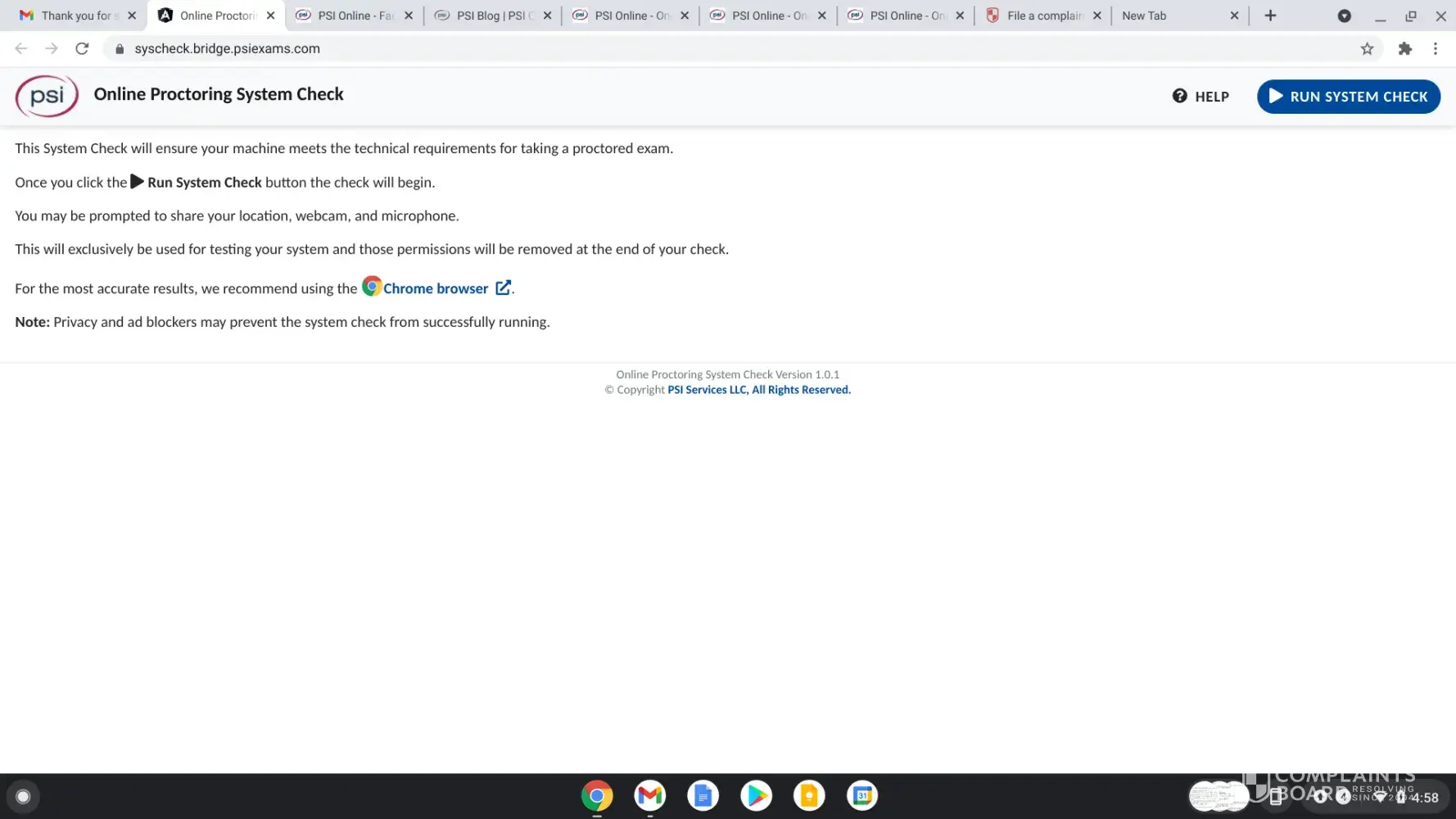
Task: Bookmark this page with the star
Action: (x=1367, y=48)
